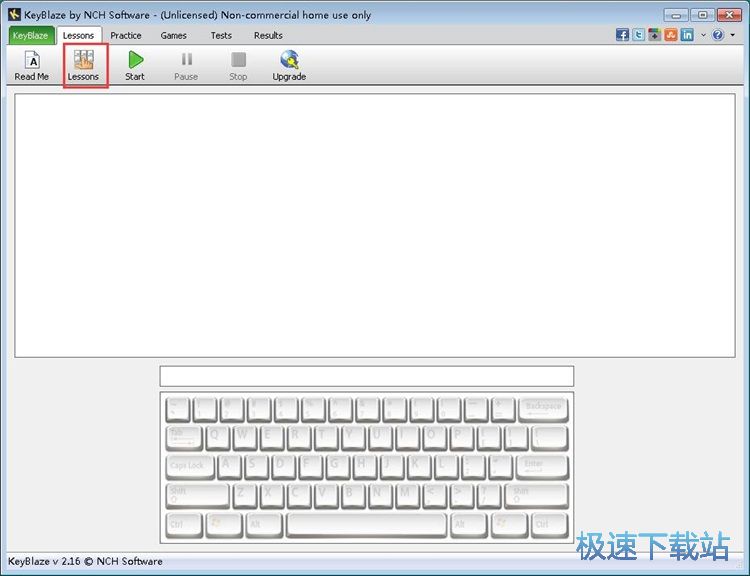Switch to the Games tab
Screen dimensions: 750x576
click(174, 35)
